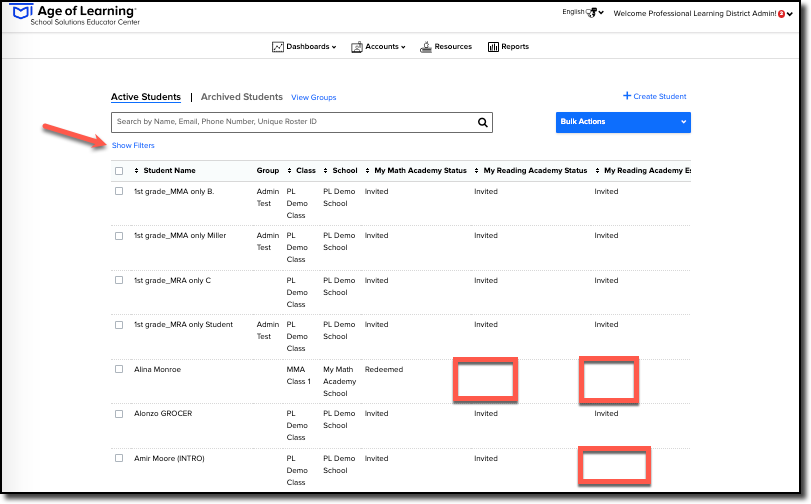Click the Group column header
The height and width of the screenshot is (504, 811).
pos(267,171)
